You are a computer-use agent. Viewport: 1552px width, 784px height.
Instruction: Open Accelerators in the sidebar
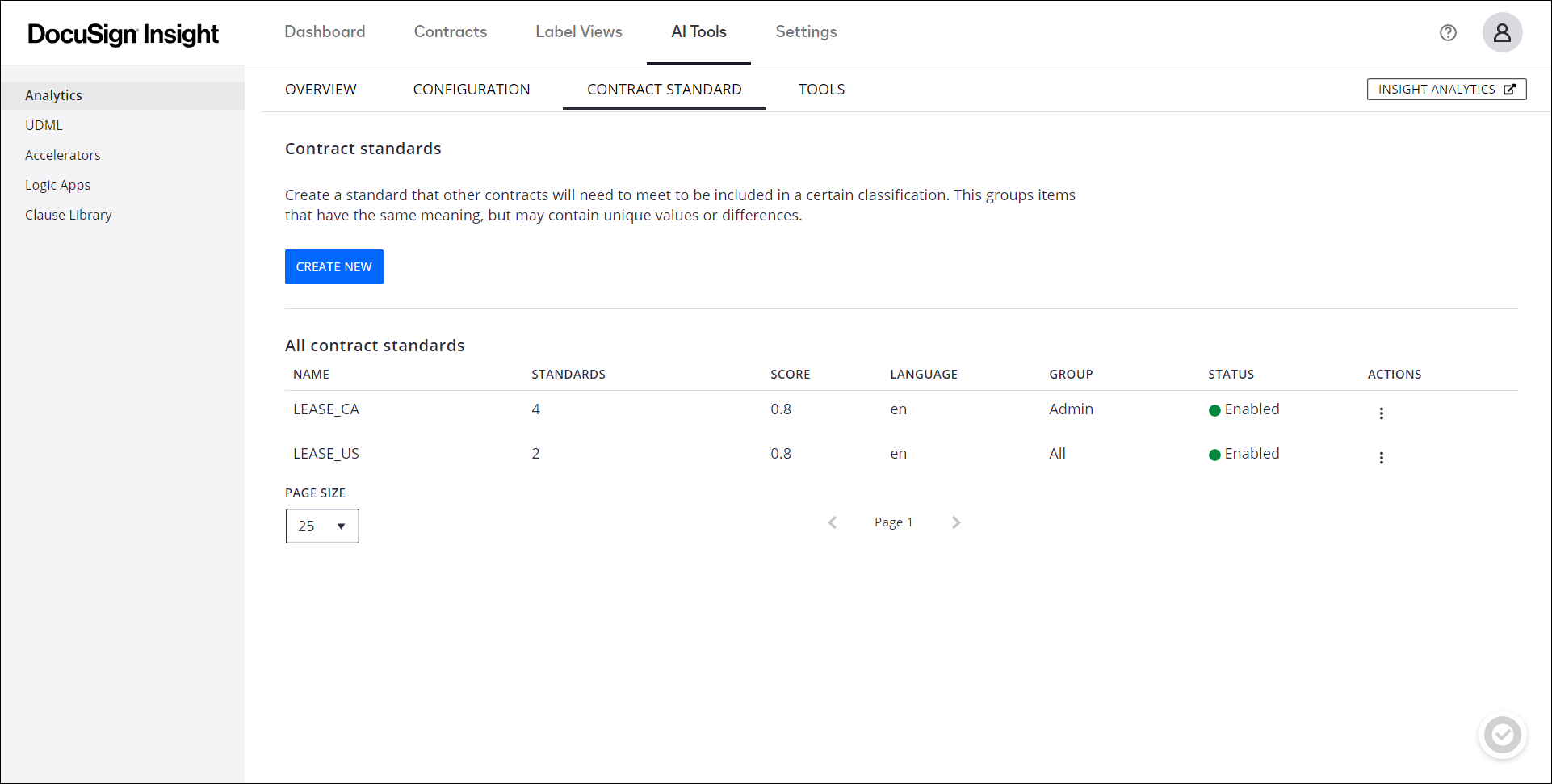click(63, 155)
